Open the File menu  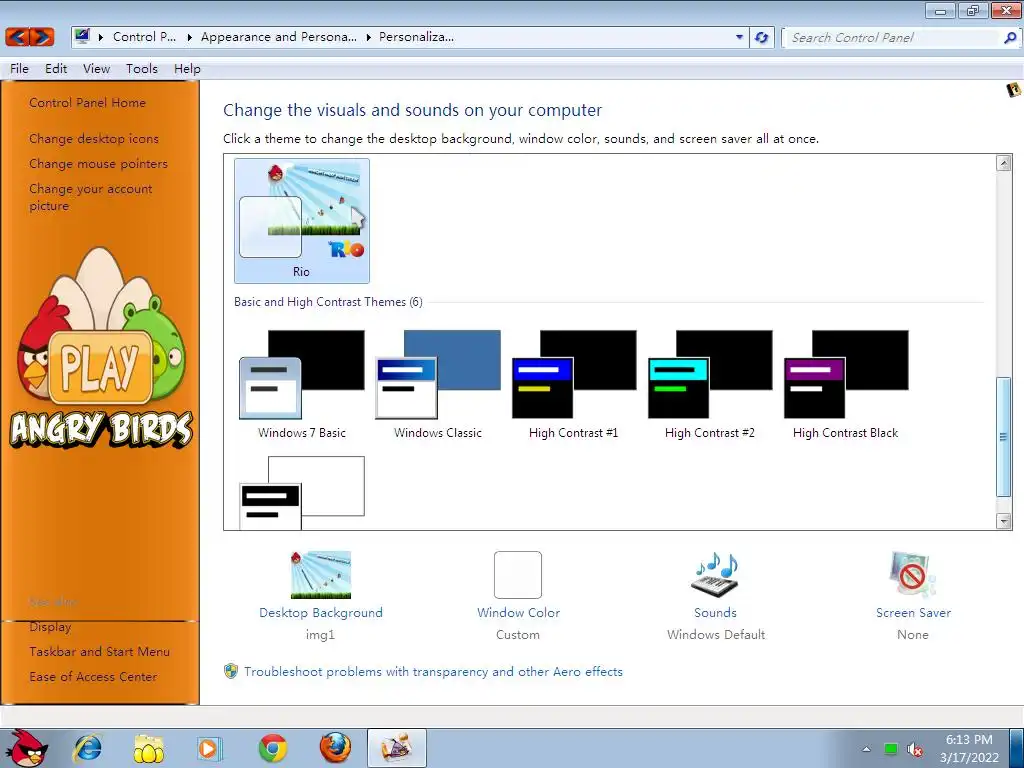pyautogui.click(x=19, y=69)
